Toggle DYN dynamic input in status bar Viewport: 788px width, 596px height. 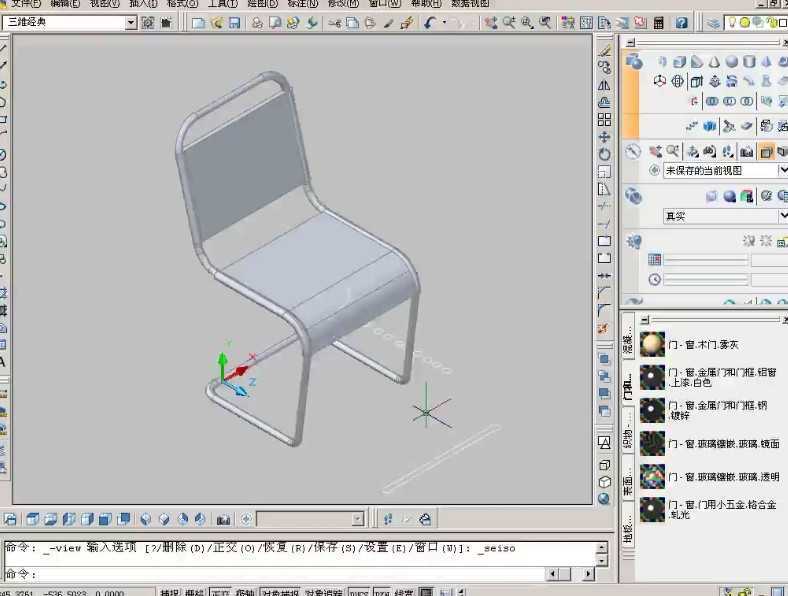click(382, 593)
